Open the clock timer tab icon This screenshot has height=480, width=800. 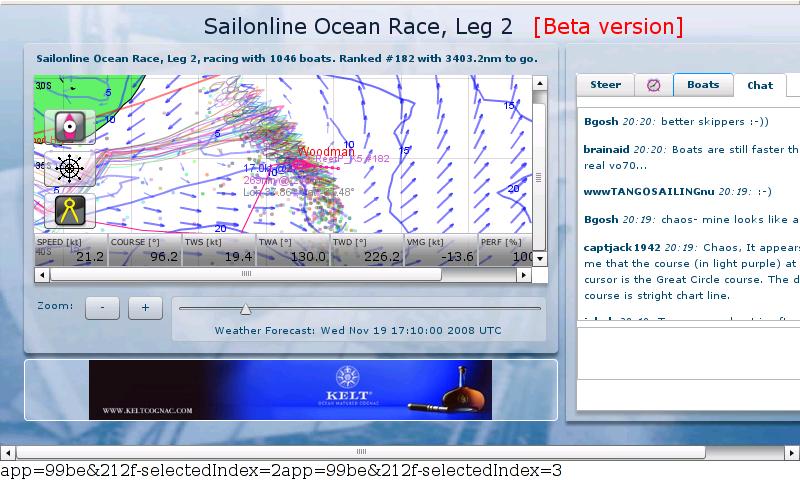click(x=654, y=85)
